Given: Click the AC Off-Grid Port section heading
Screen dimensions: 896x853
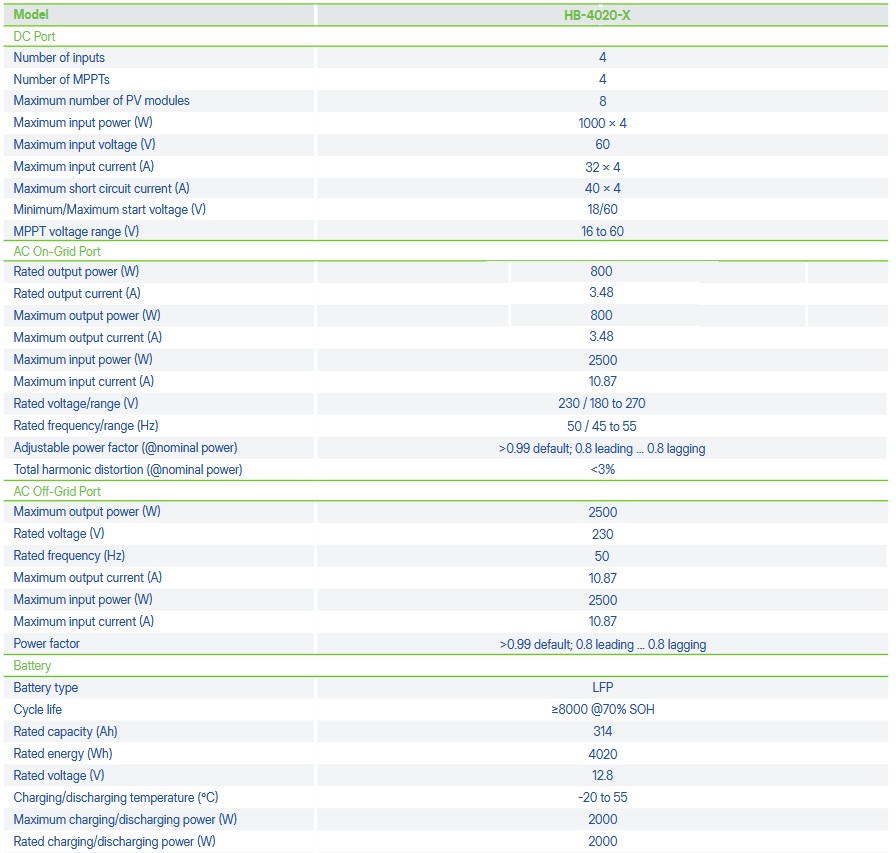Looking at the screenshot, I should 57,491.
